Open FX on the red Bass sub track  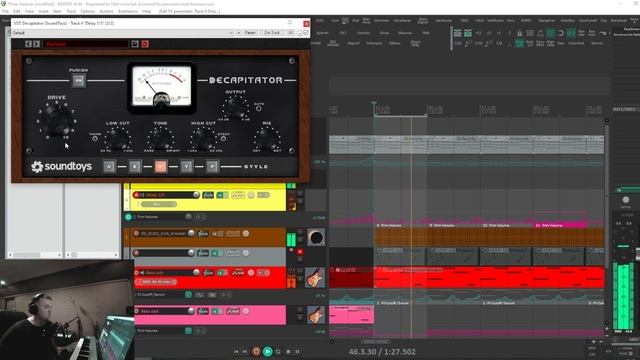(x=208, y=273)
